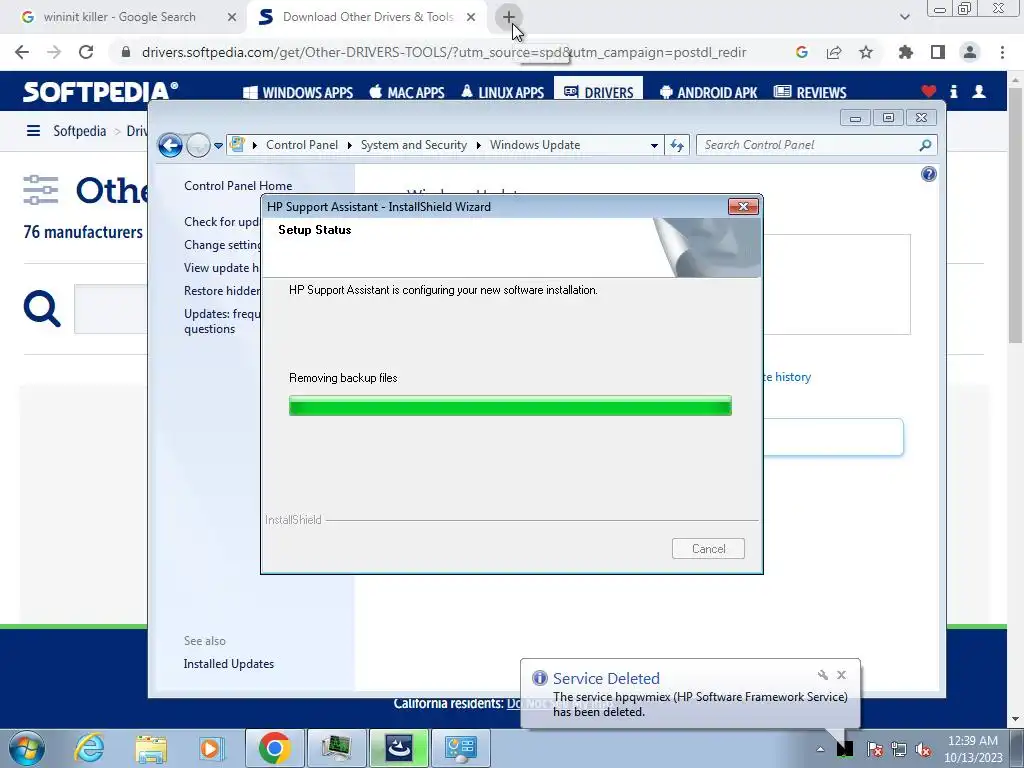1024x768 pixels.
Task: Expand Control Panel address history dropdown
Action: click(654, 146)
